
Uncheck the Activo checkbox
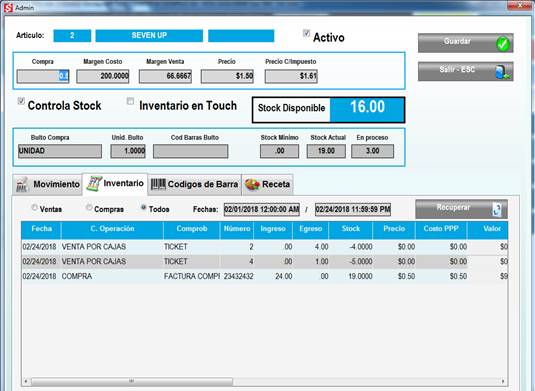point(306,33)
